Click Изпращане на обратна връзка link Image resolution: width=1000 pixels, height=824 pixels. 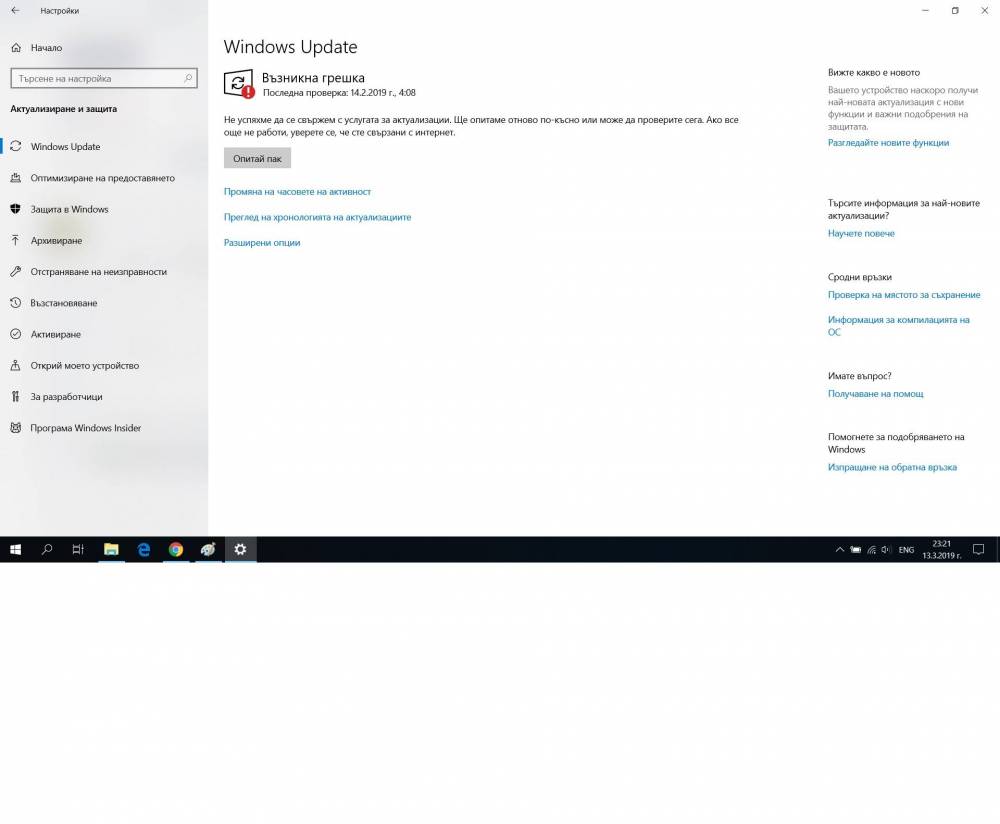892,467
